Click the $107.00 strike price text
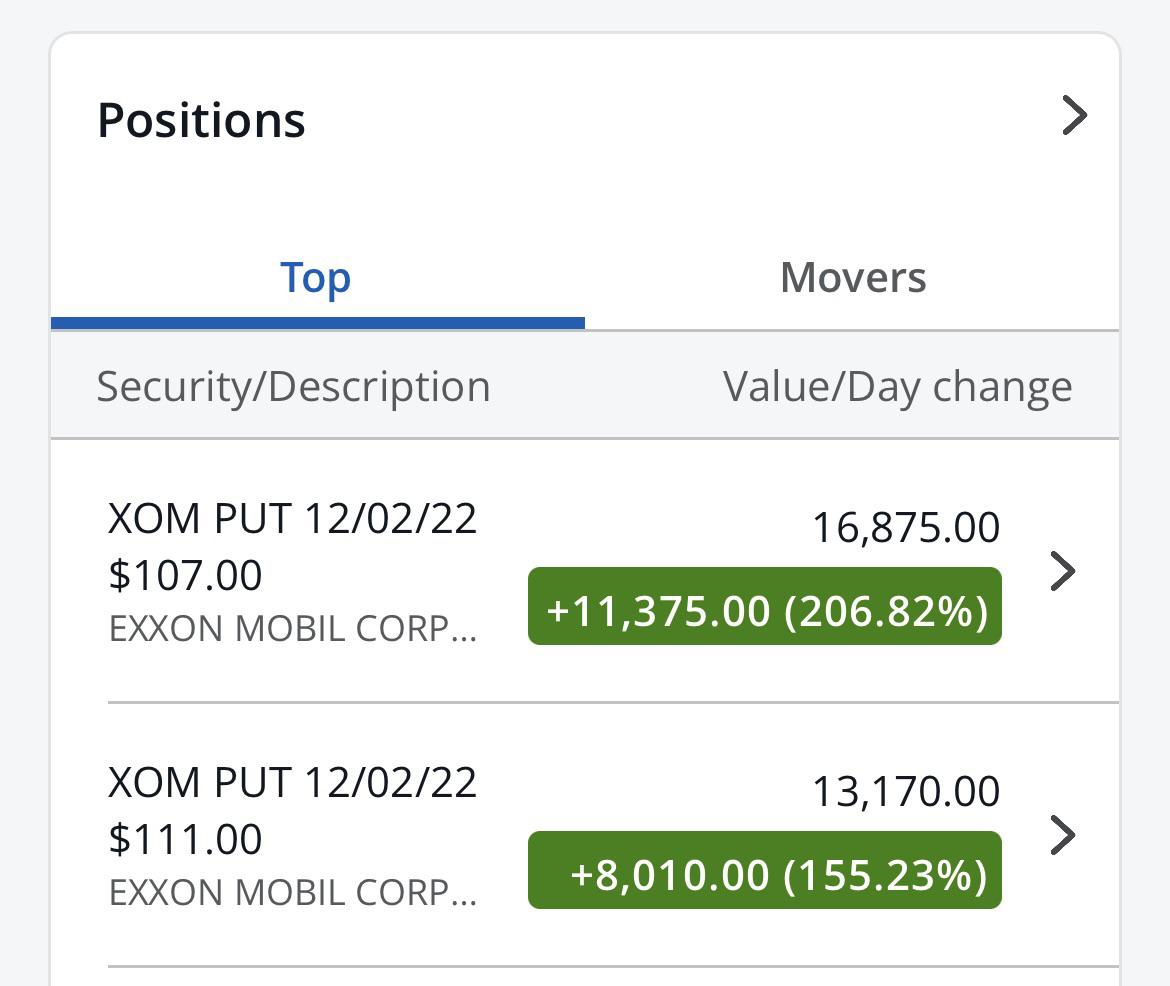 (x=185, y=575)
